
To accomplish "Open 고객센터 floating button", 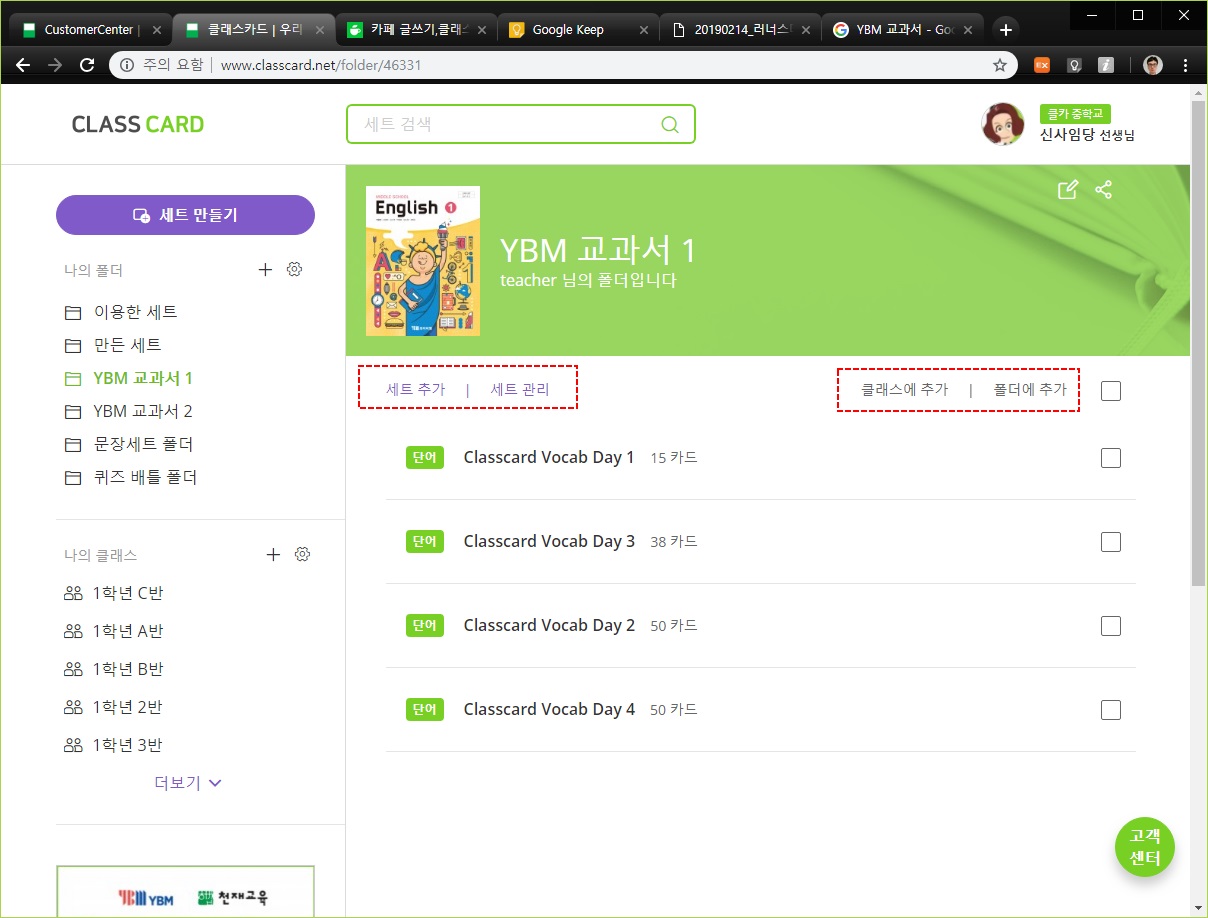I will click(x=1145, y=847).
